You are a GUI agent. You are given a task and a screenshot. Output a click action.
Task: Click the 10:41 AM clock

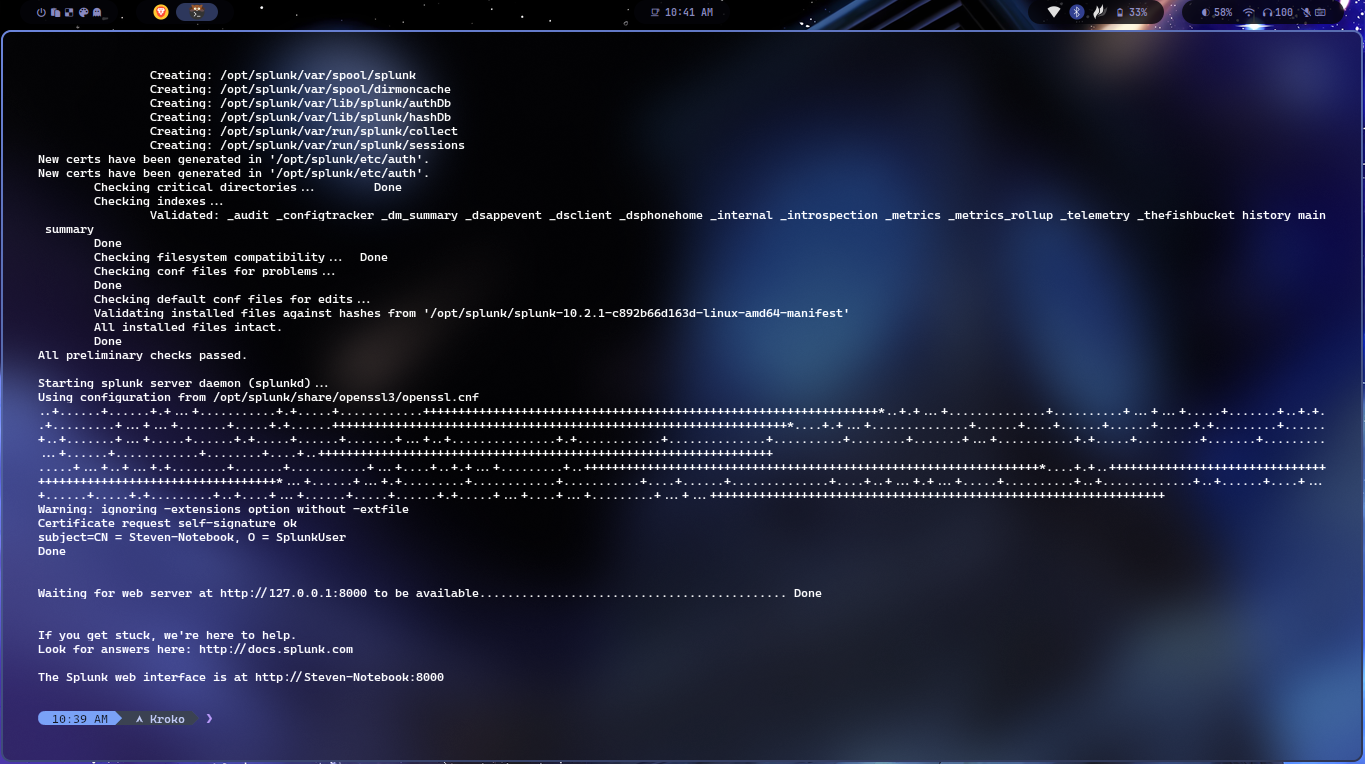pyautogui.click(x=682, y=12)
